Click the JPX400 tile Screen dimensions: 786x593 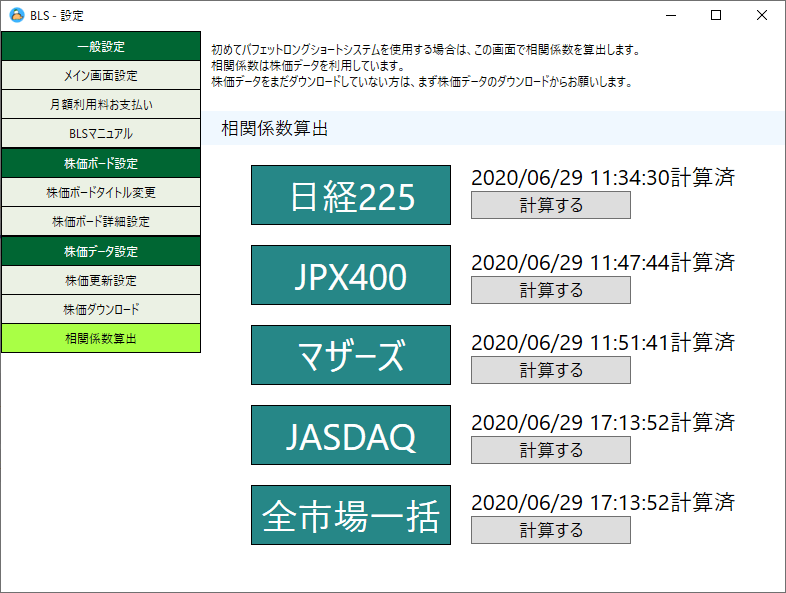point(351,275)
